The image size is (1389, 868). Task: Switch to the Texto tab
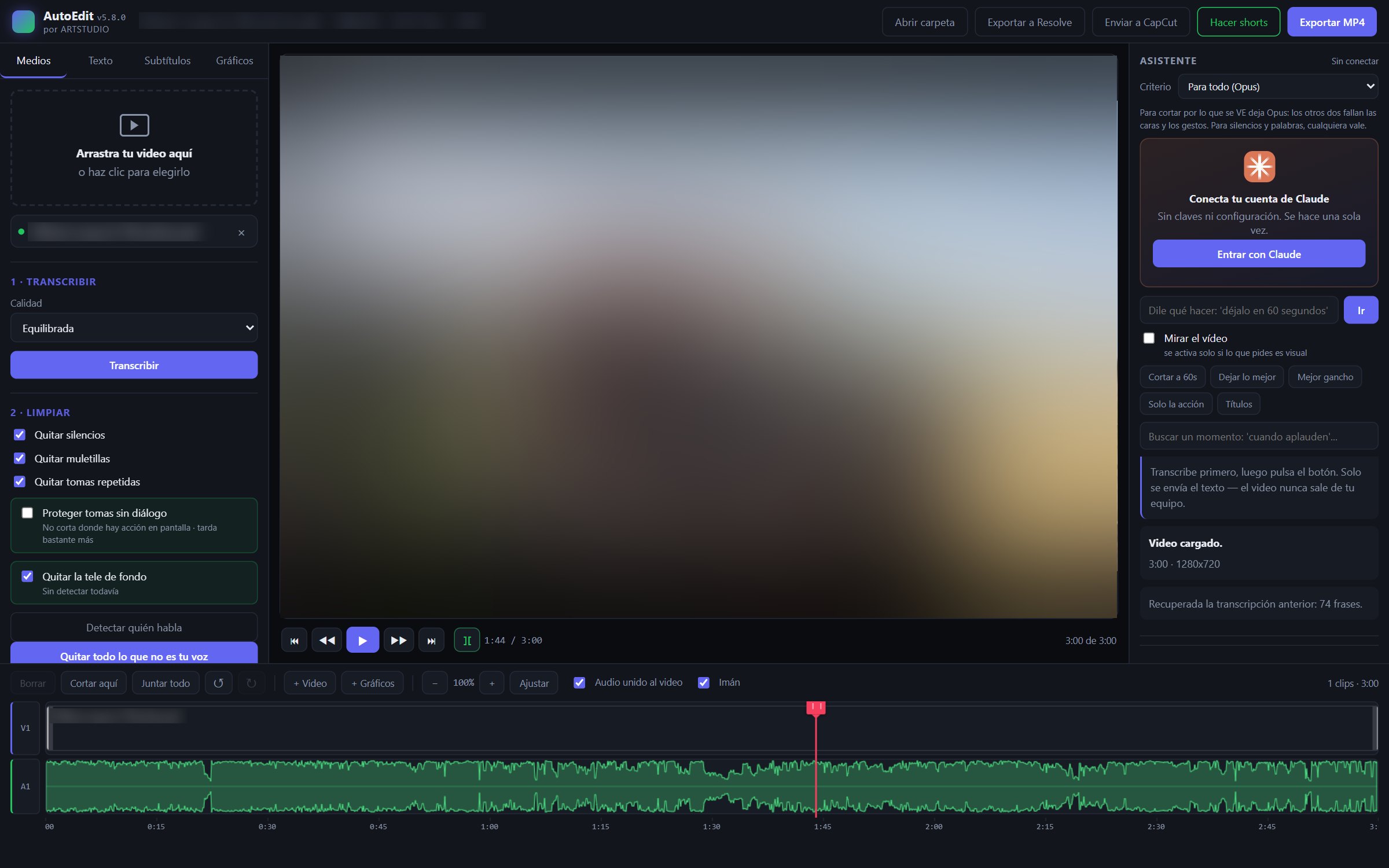click(100, 60)
